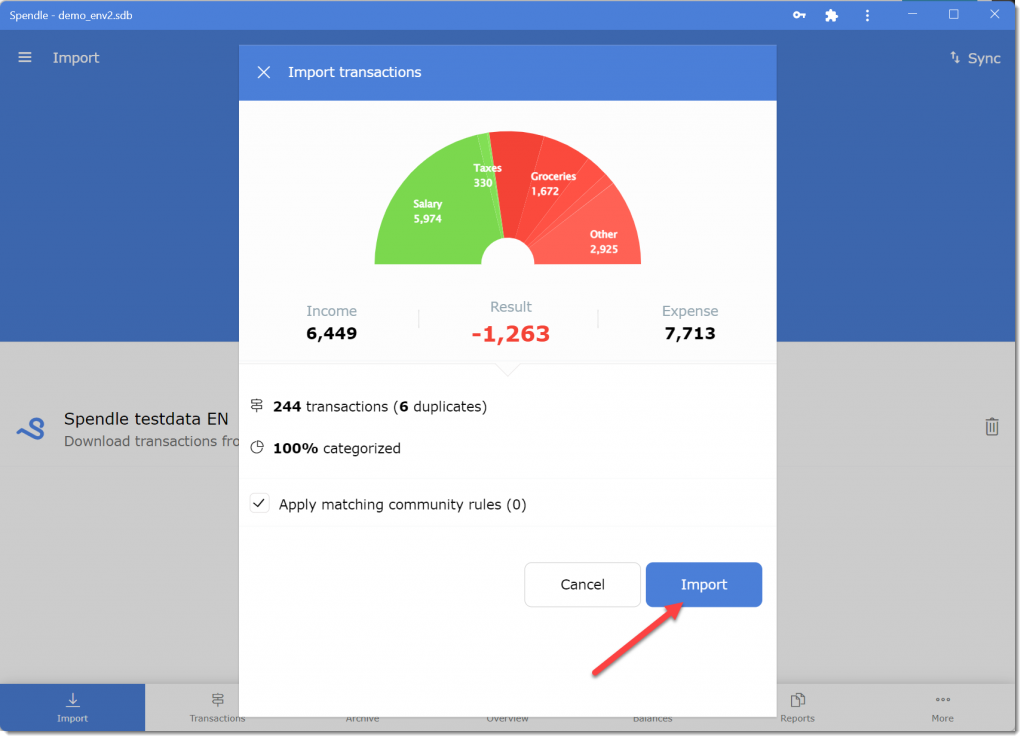Click the categorized pie icon

coord(257,447)
